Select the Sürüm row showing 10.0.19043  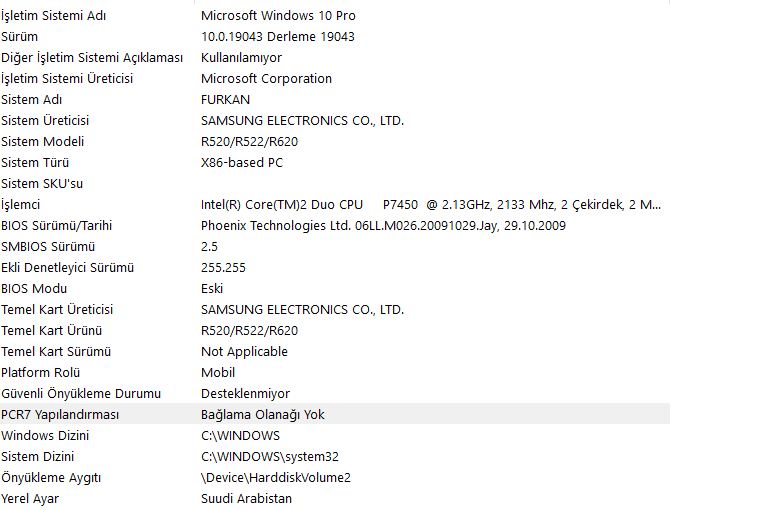tap(335, 37)
